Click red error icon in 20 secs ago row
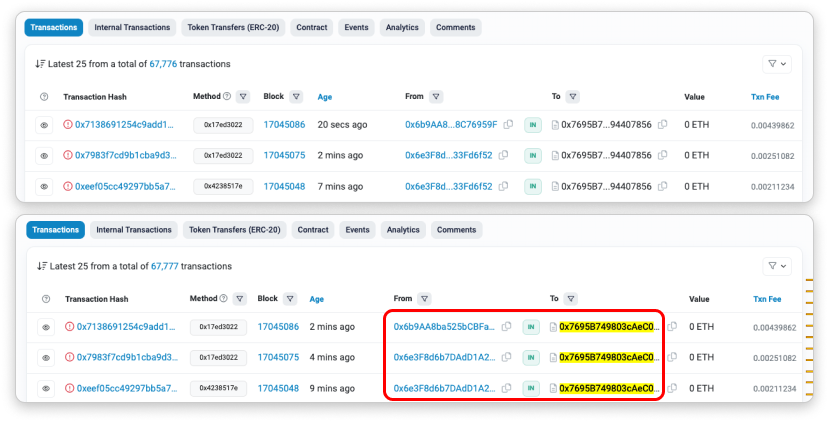The image size is (829, 422). 68,125
